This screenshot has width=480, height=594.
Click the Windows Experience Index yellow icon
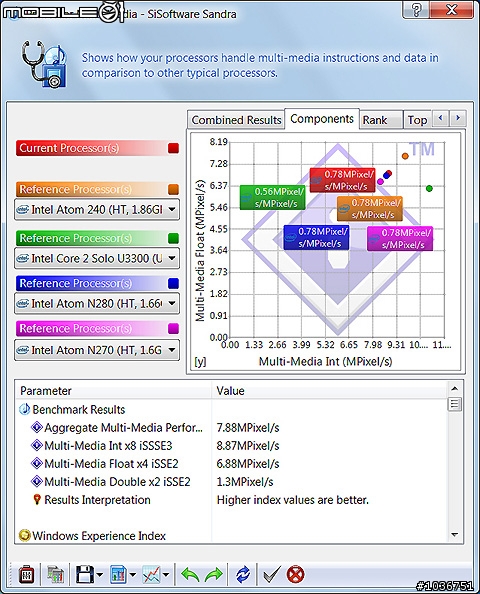pos(24,535)
